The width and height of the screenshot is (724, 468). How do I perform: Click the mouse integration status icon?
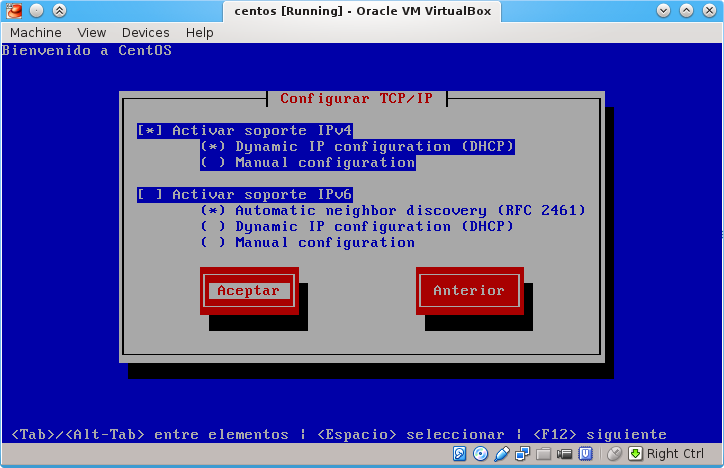click(614, 454)
